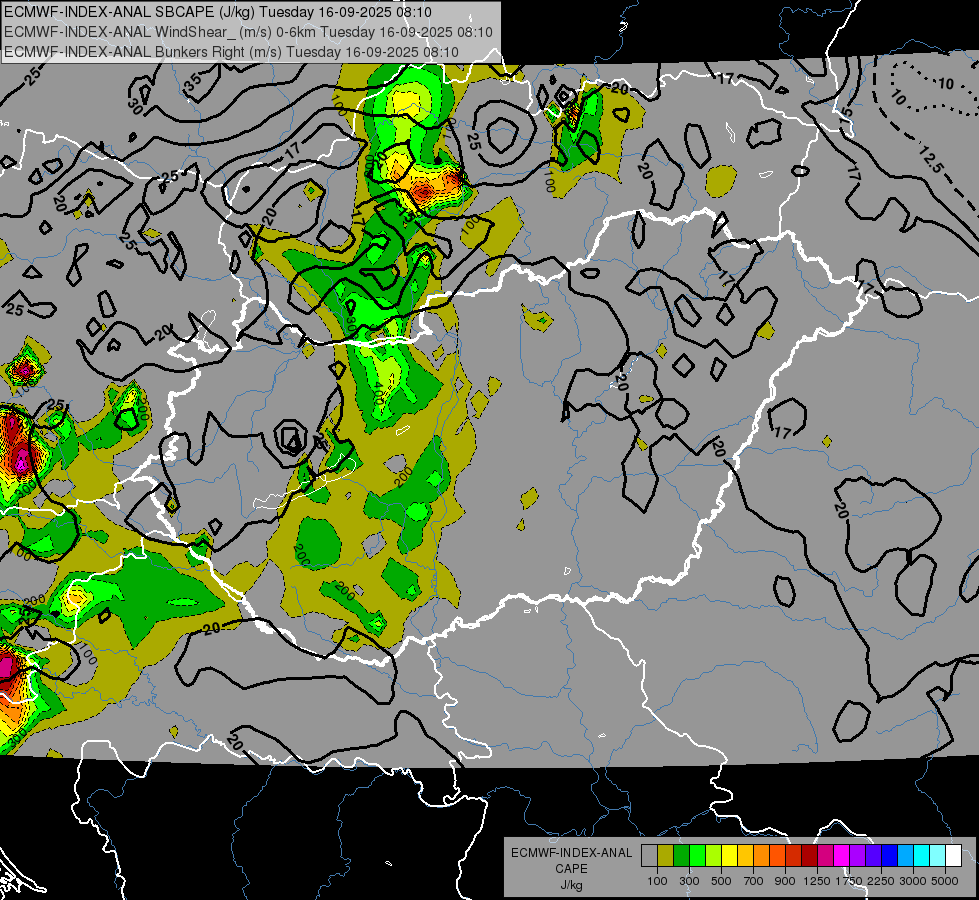Image resolution: width=979 pixels, height=900 pixels.
Task: Pick the bright green swatch after 300
Action: 697,856
